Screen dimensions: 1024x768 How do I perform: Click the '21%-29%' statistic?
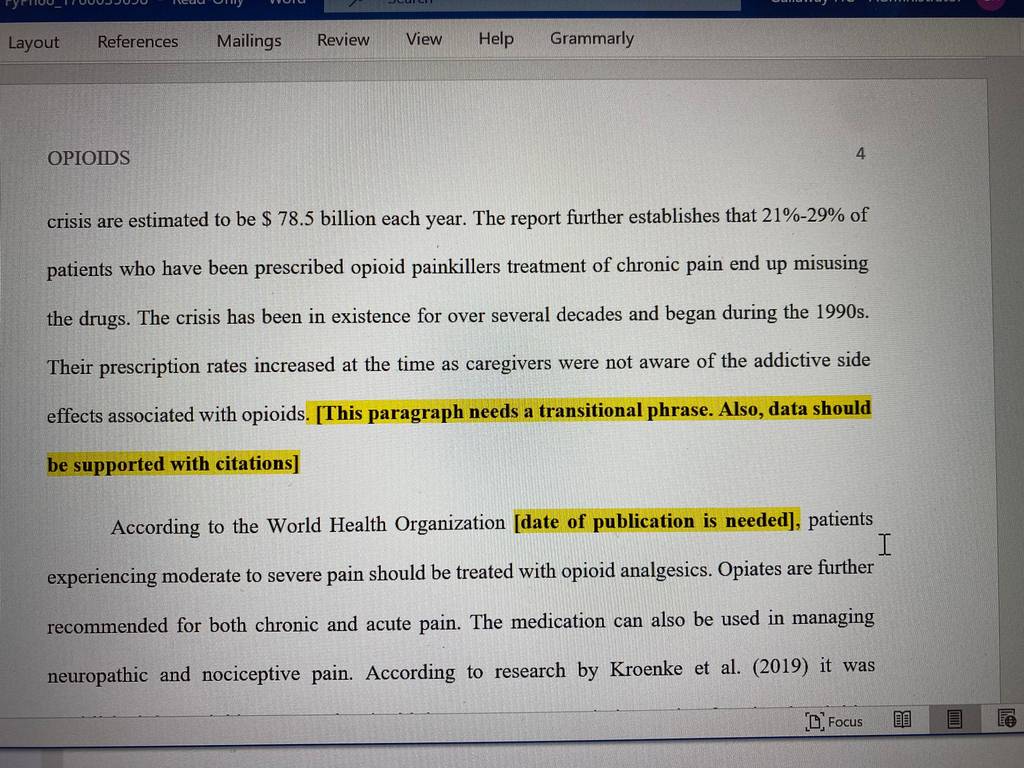click(803, 215)
